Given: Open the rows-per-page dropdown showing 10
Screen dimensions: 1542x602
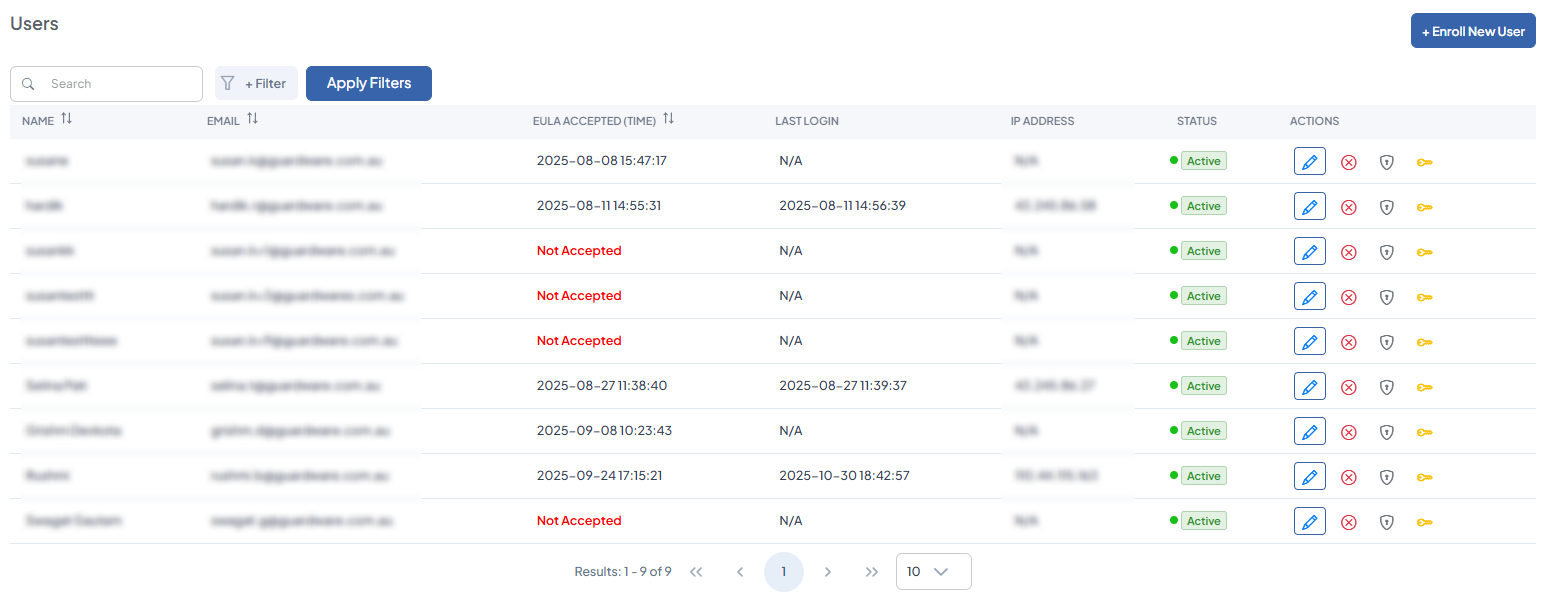Looking at the screenshot, I should (x=933, y=572).
